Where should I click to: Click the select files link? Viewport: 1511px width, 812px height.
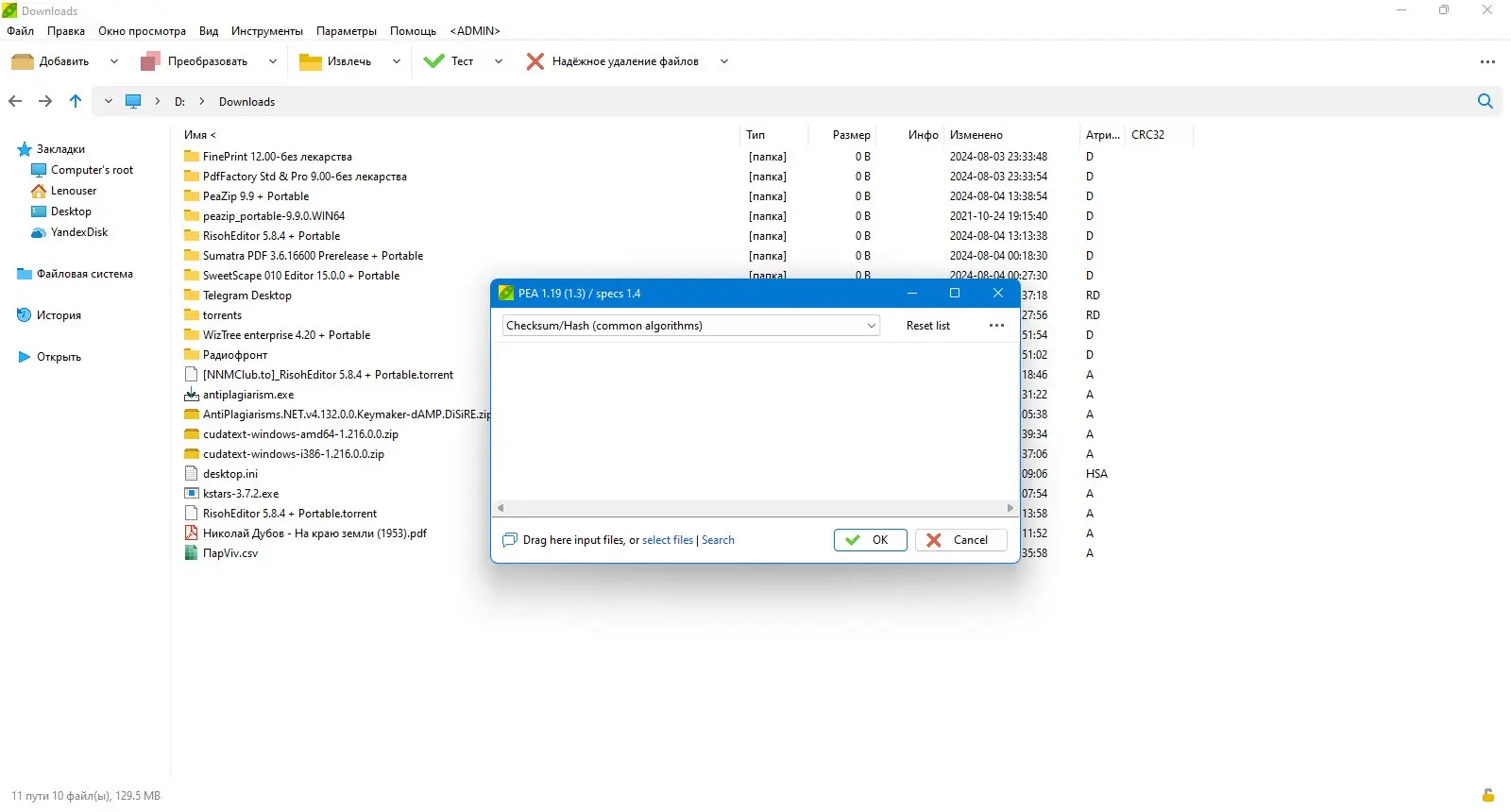tap(668, 540)
